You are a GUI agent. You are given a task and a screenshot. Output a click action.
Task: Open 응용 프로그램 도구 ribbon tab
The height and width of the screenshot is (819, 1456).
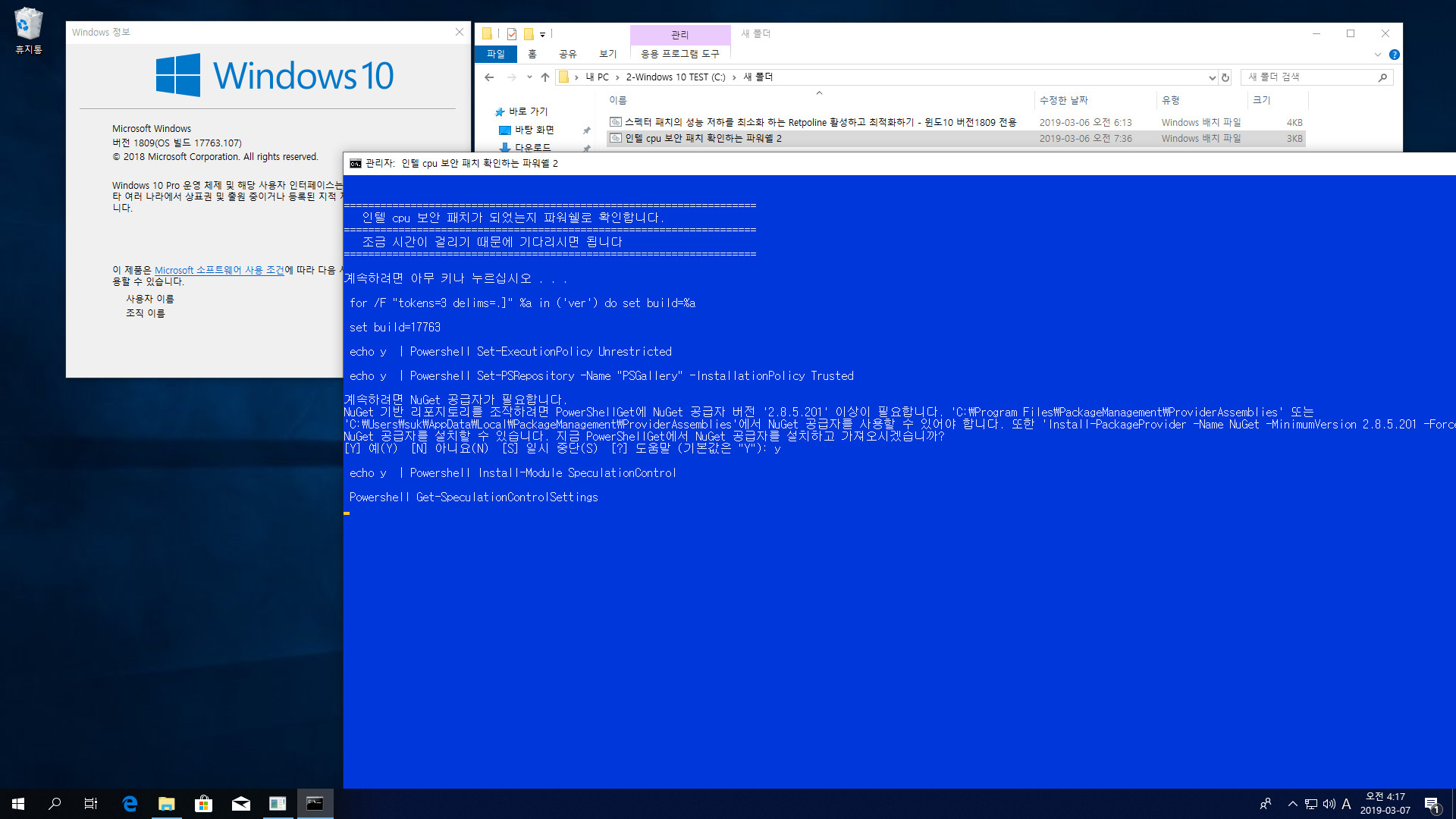pos(680,54)
